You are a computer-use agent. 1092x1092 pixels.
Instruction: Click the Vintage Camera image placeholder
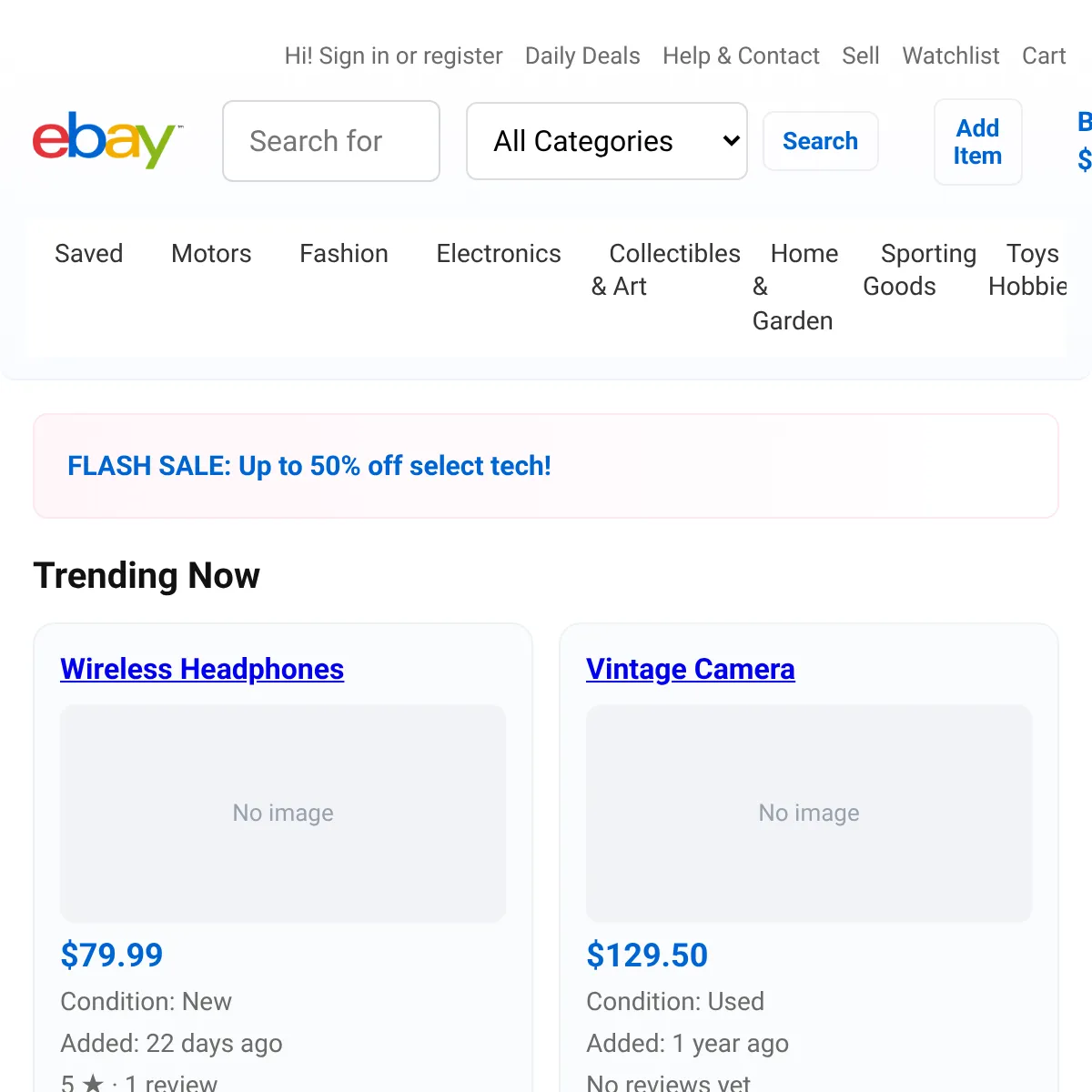click(809, 813)
